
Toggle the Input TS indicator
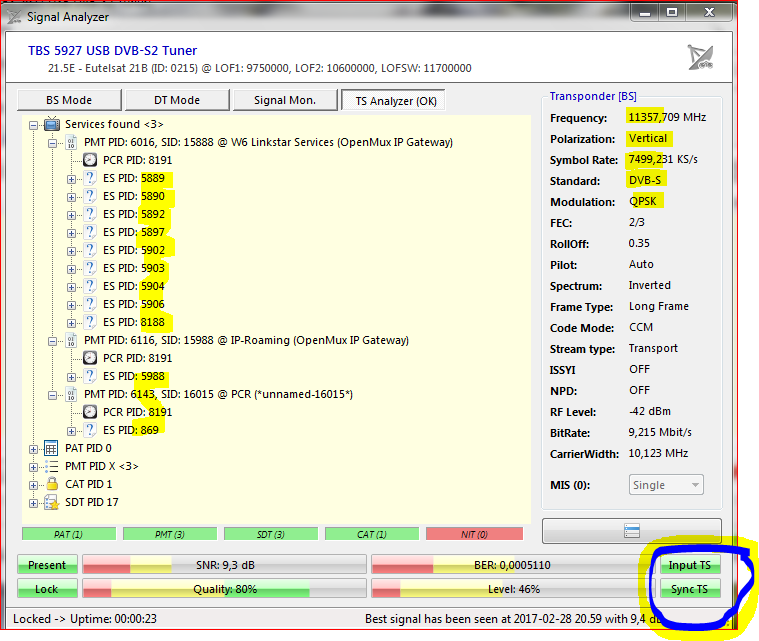point(690,566)
